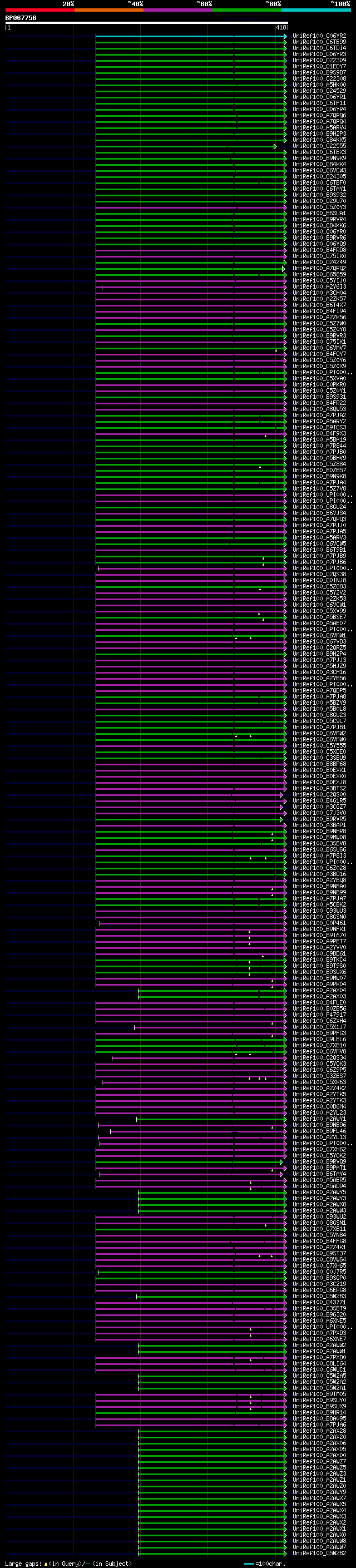Click hit label UniRef100_P47917
356x1568 pixels.
[319, 1015]
